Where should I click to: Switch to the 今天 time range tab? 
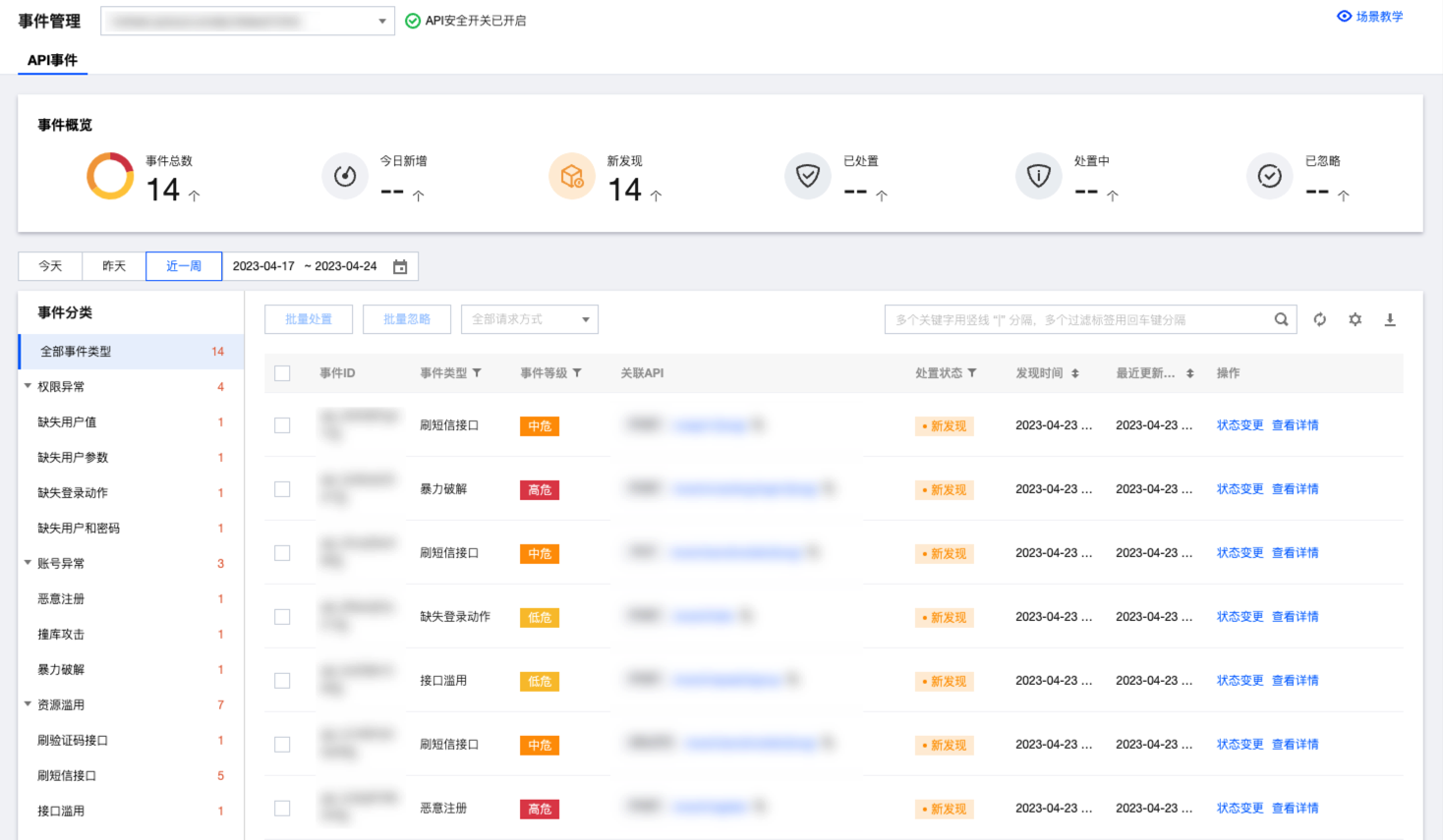point(50,266)
